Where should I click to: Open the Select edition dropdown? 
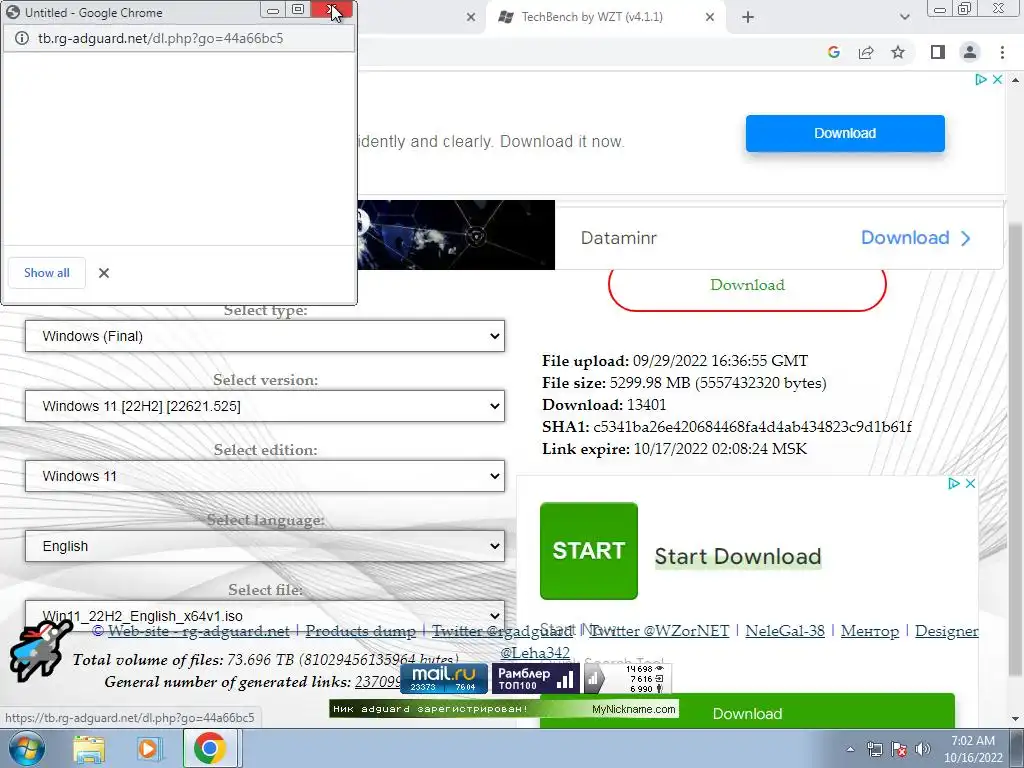[264, 476]
